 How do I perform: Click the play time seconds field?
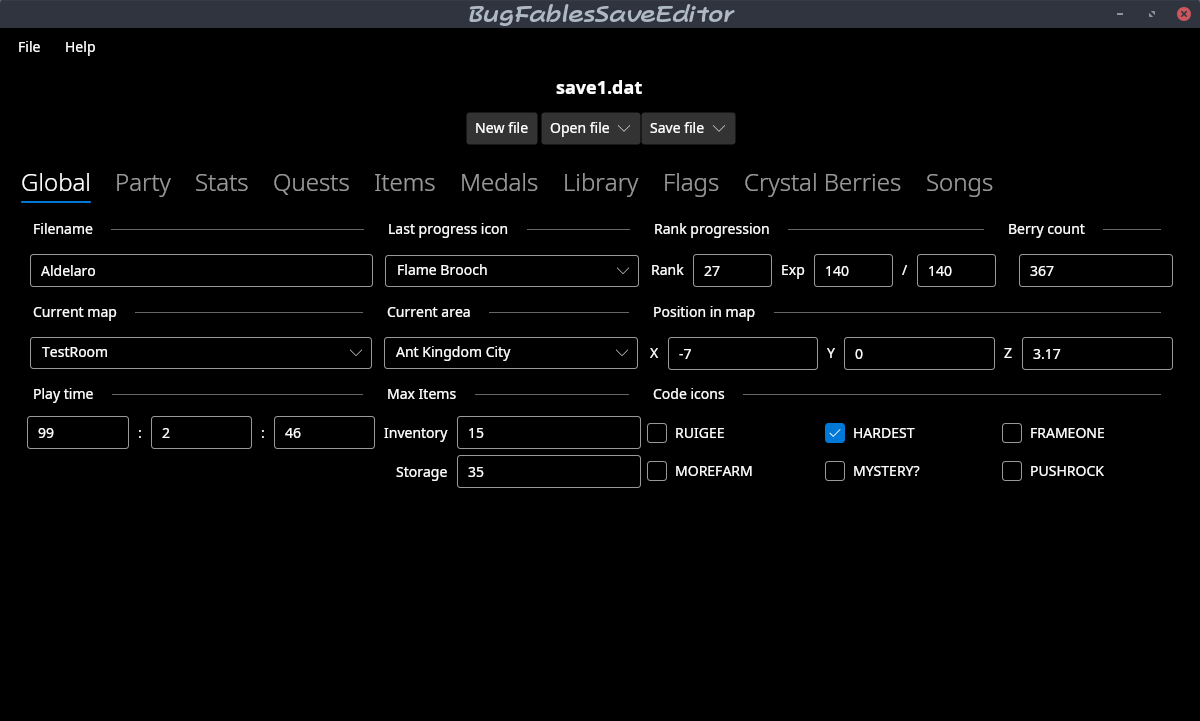click(x=324, y=433)
